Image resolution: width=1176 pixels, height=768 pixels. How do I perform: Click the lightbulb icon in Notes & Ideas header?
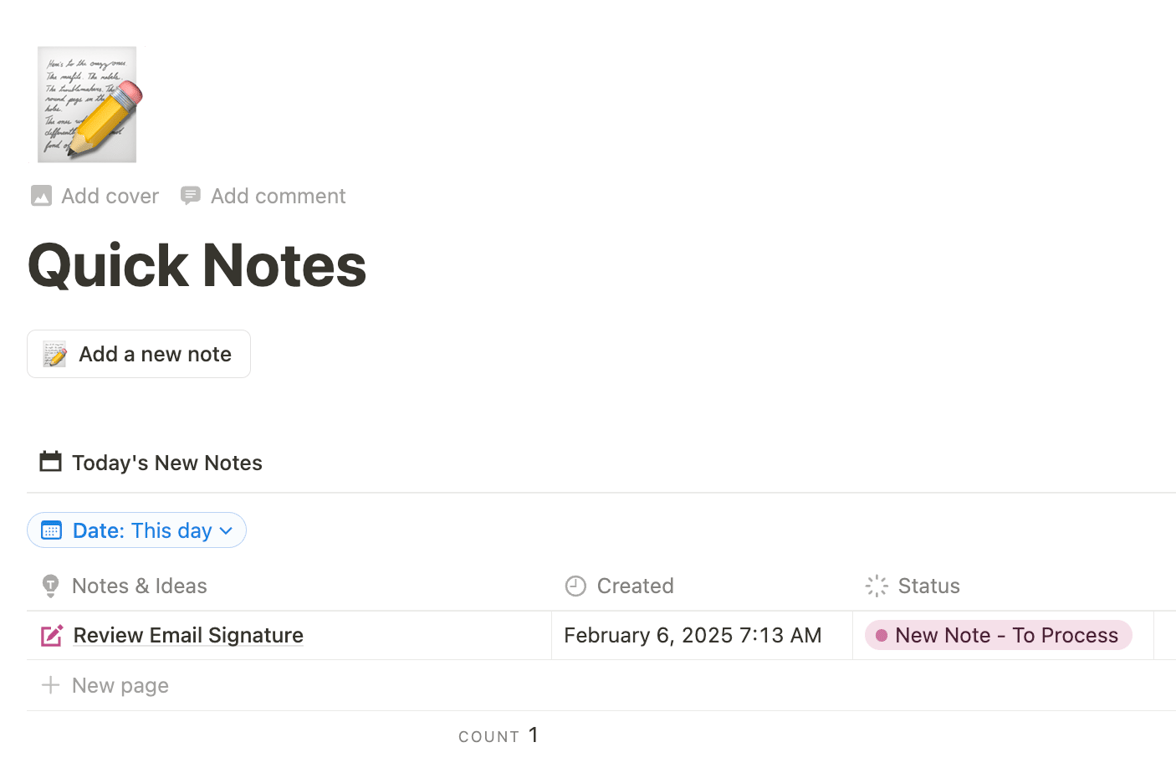(x=50, y=586)
